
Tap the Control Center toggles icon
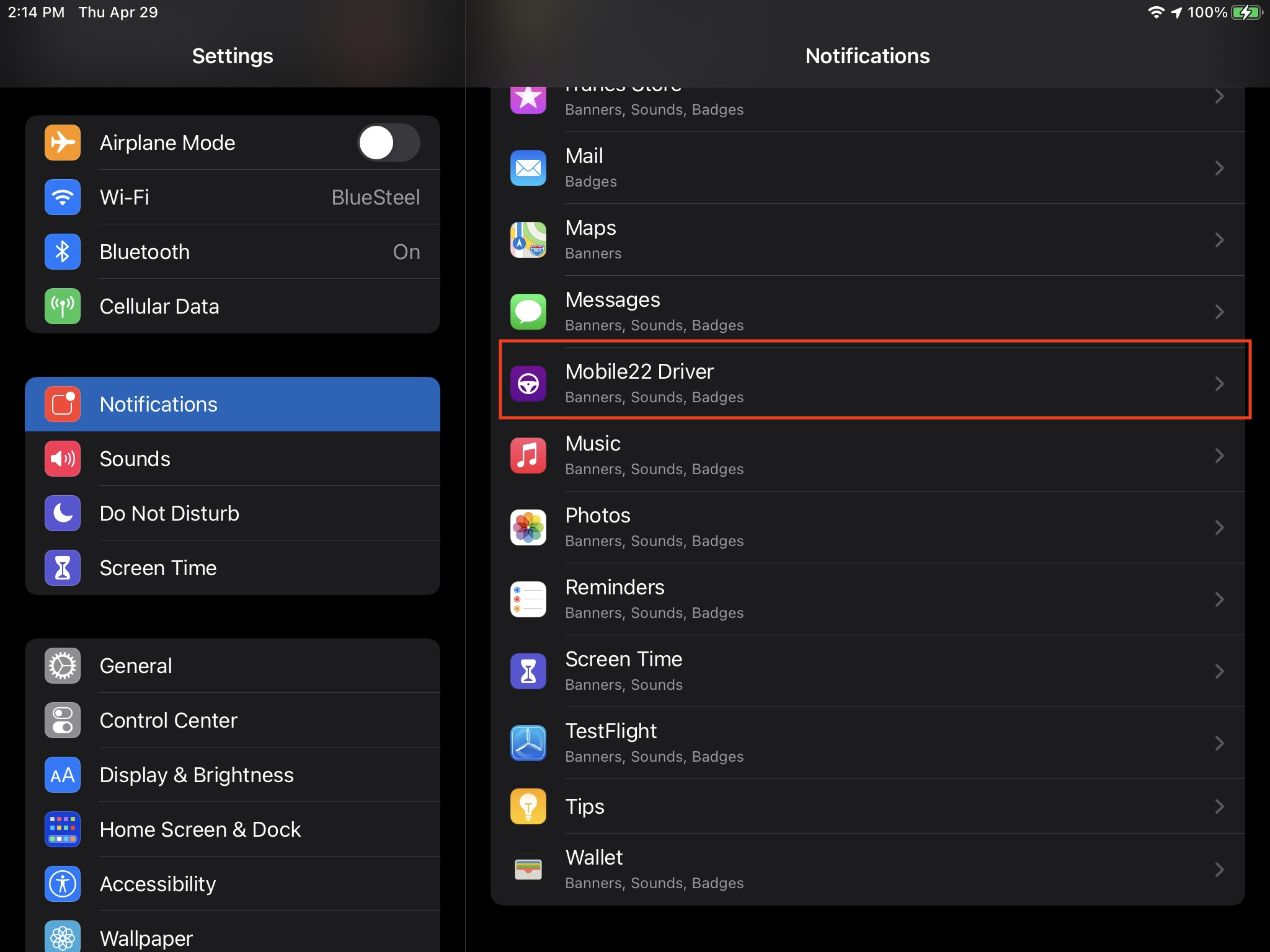(x=63, y=720)
